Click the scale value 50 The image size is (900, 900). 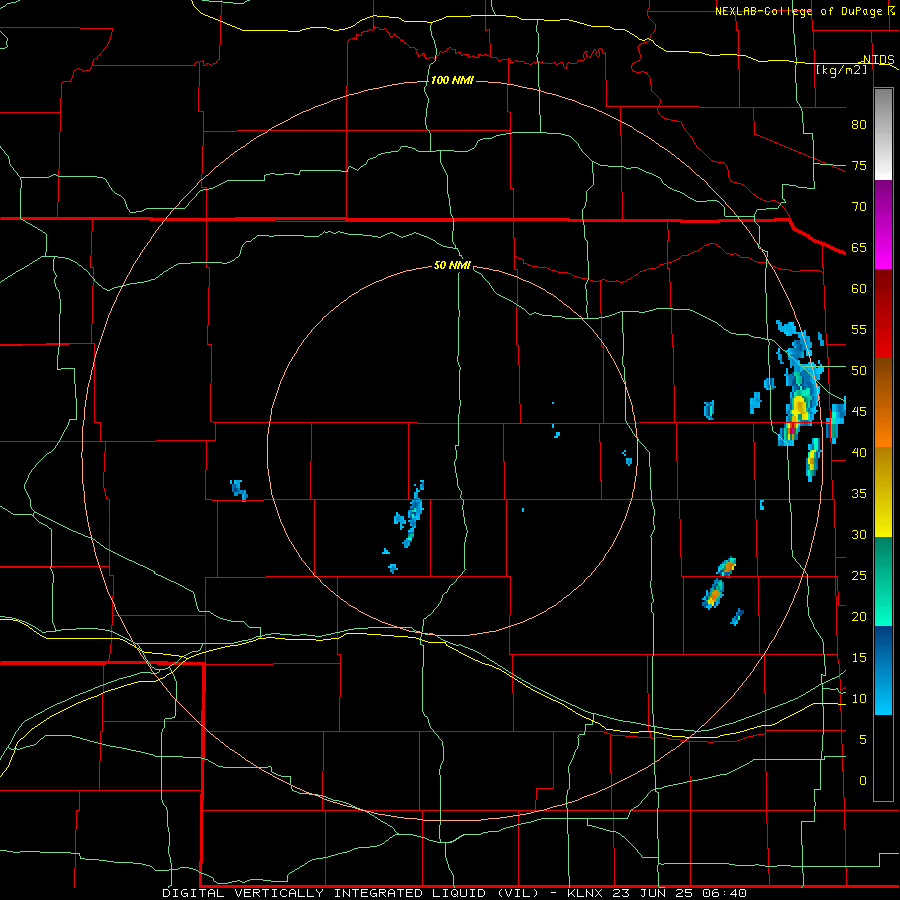coord(859,370)
